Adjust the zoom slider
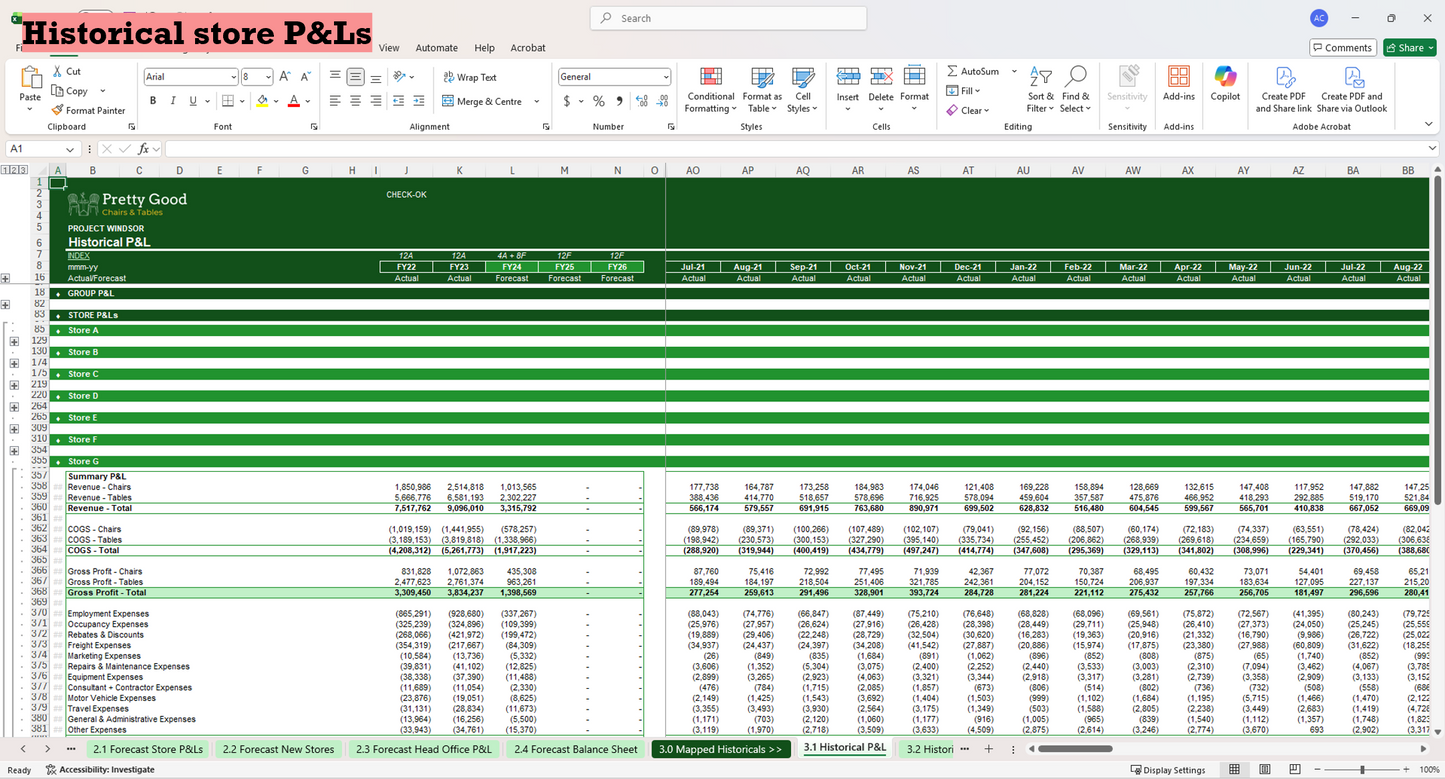The height and width of the screenshot is (779, 1445). [1361, 769]
